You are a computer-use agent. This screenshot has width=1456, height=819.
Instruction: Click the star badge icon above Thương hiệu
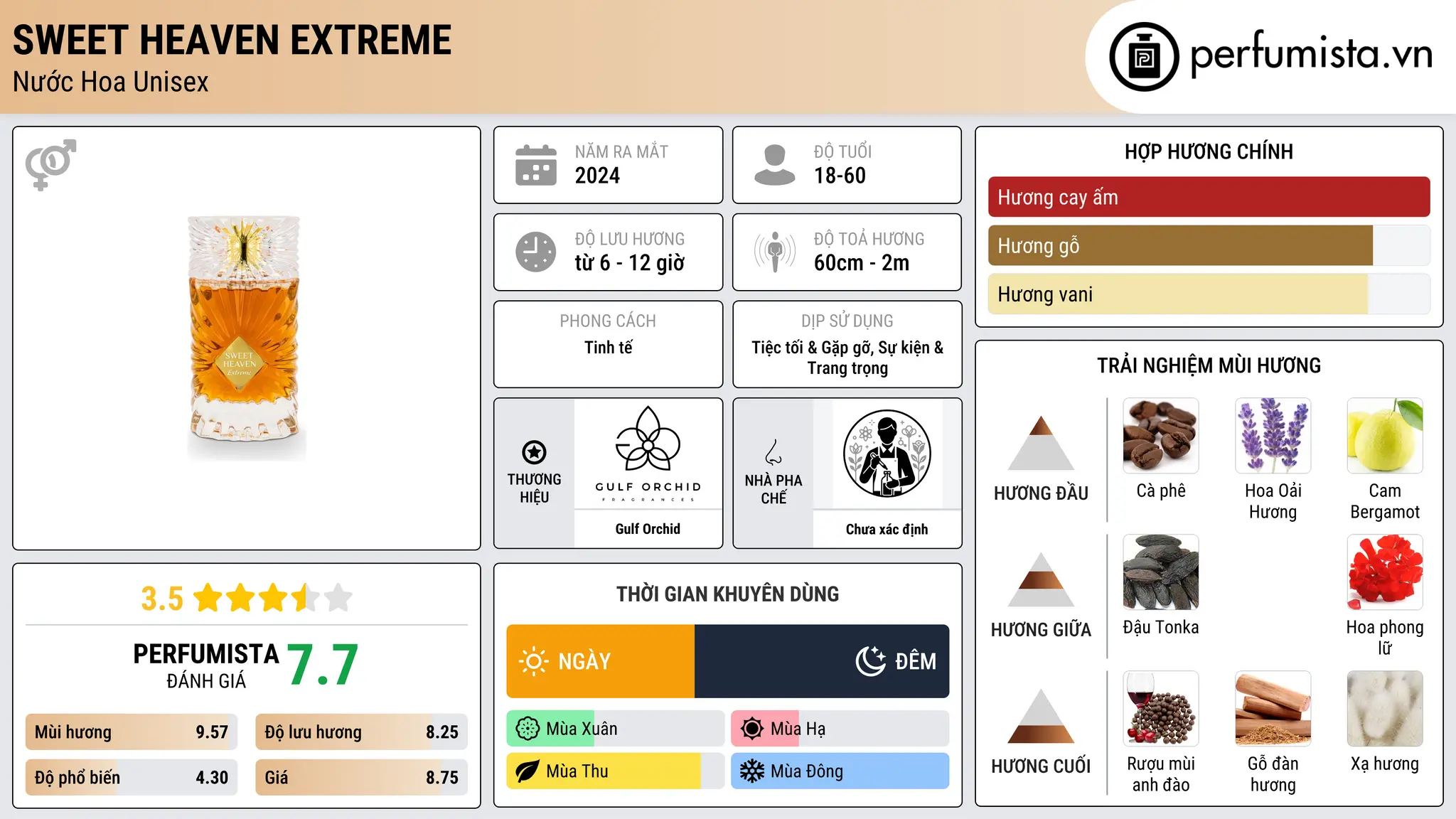tap(534, 452)
